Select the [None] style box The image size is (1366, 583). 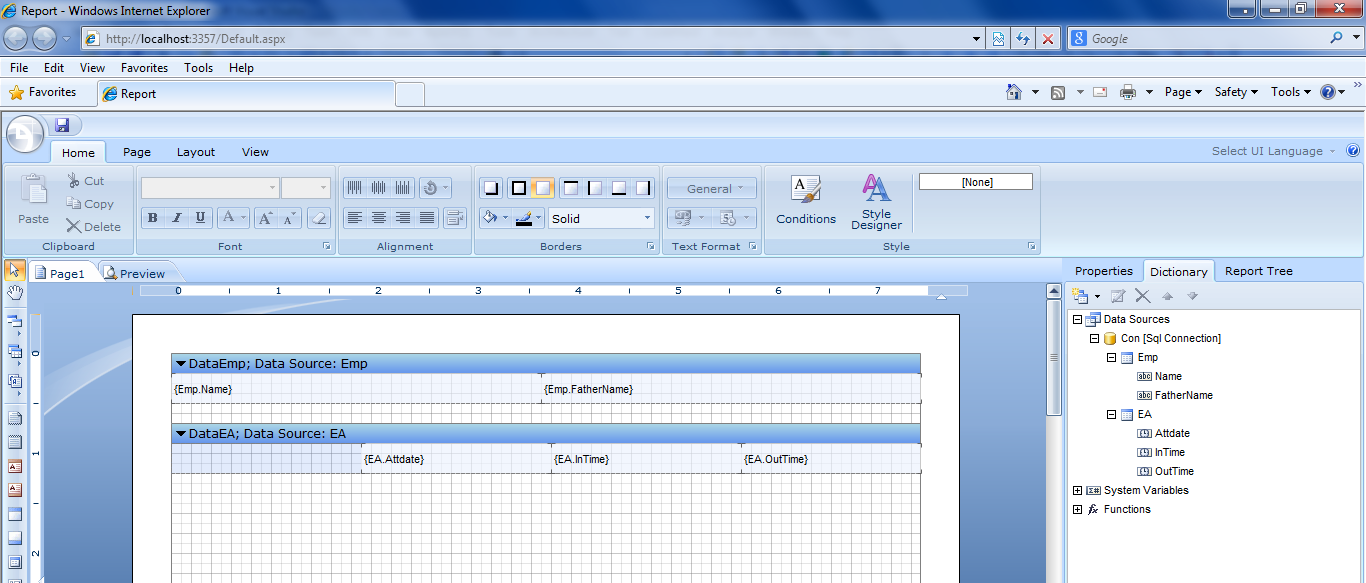coord(976,182)
